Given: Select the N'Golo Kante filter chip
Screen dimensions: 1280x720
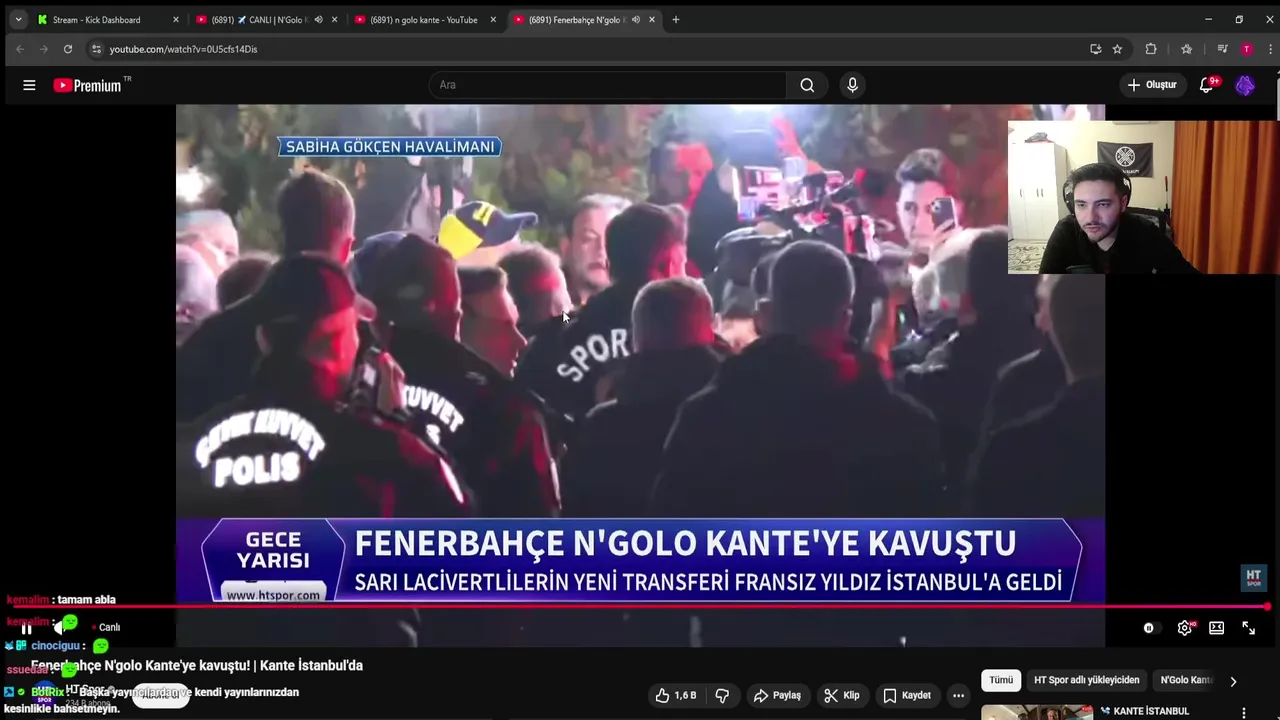Looking at the screenshot, I should 1186,680.
